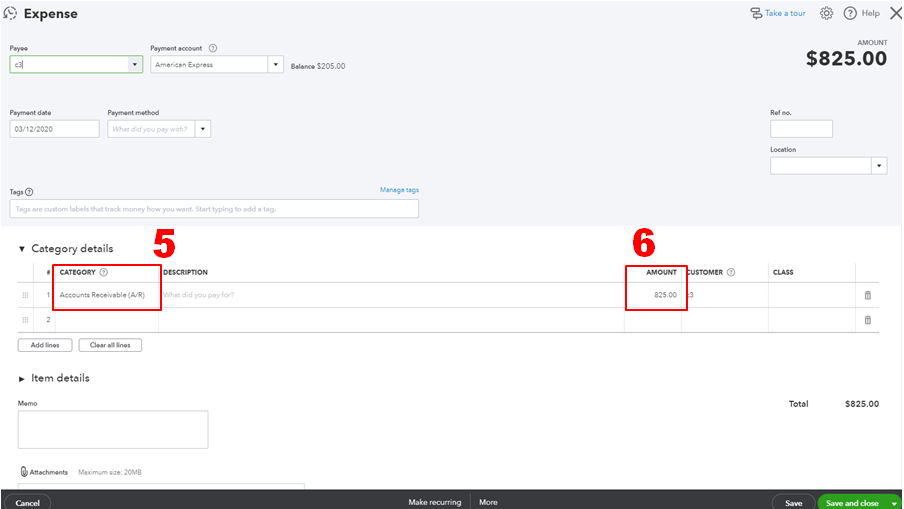Viewport: 904px width, 509px height.
Task: Click the Balance $205.00 text
Action: coord(318,66)
